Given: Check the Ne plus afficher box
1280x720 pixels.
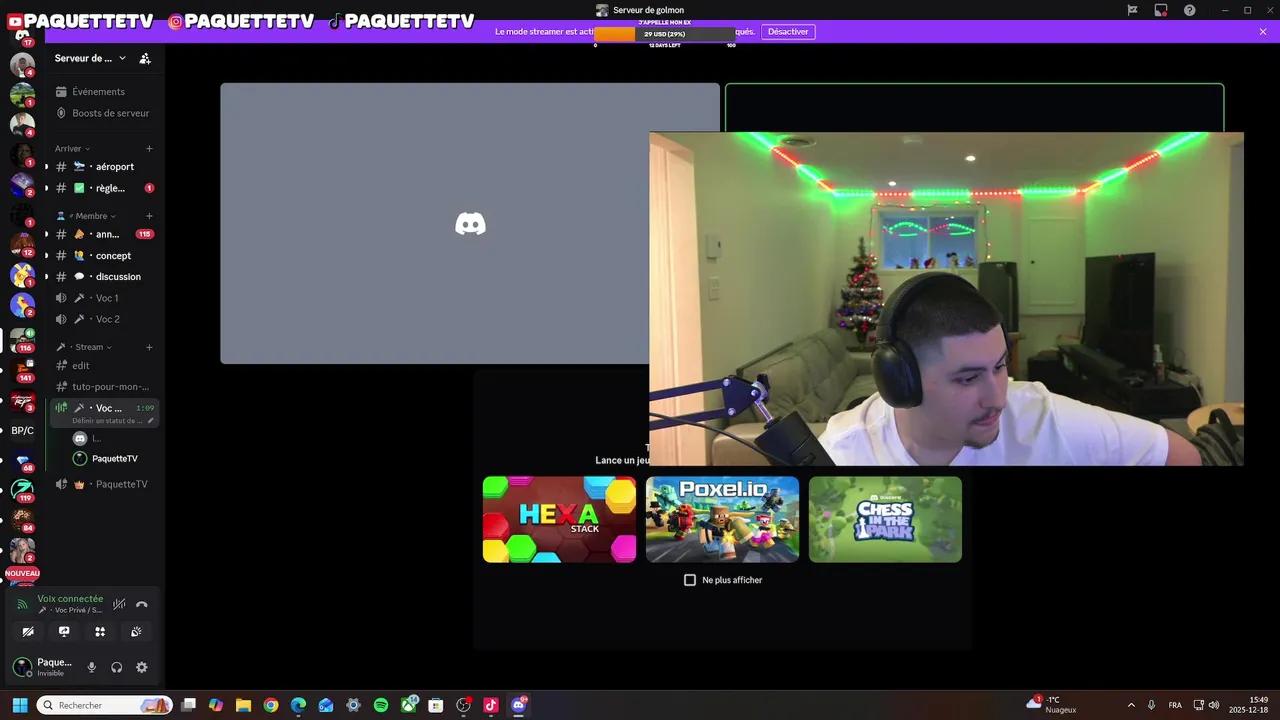Looking at the screenshot, I should pyautogui.click(x=690, y=580).
